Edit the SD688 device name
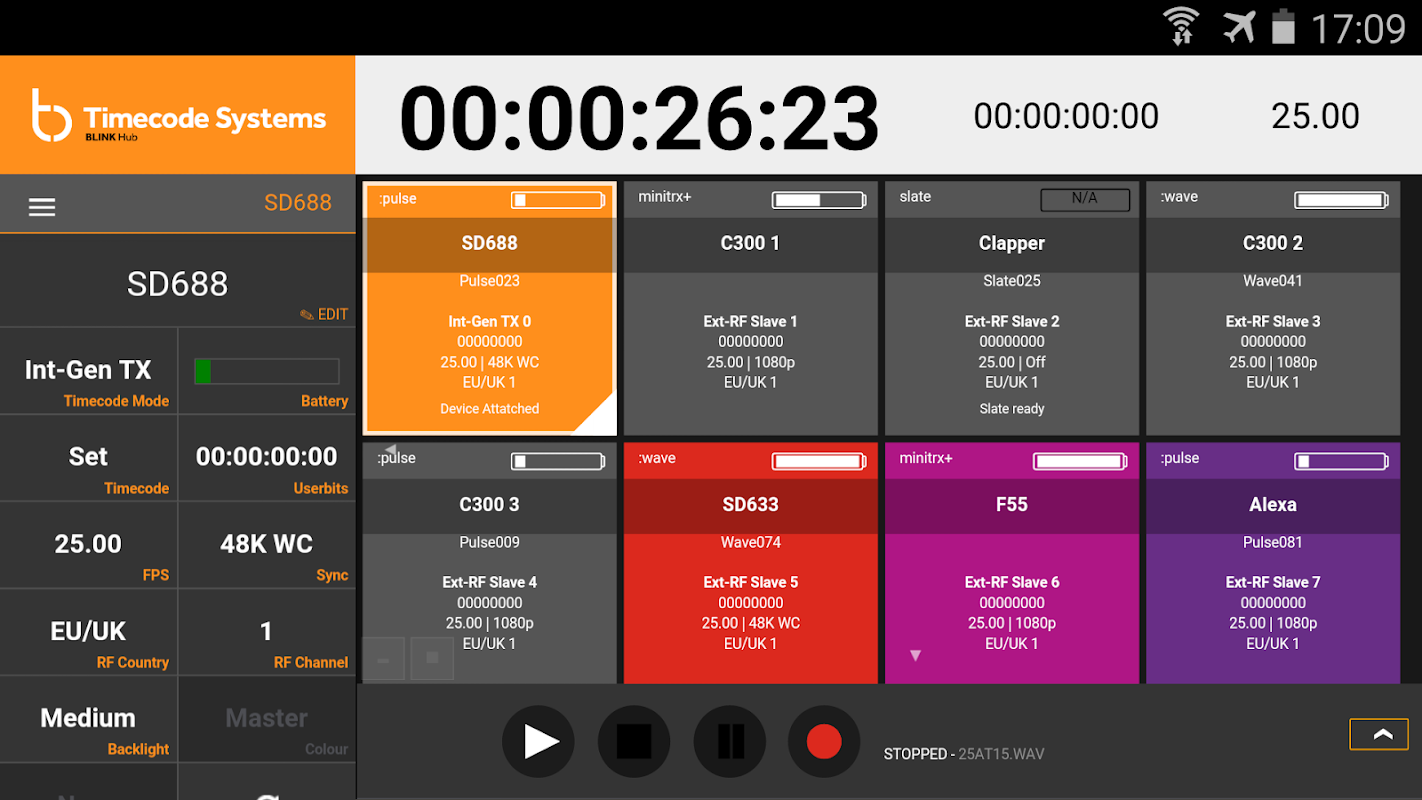This screenshot has height=800, width=1422. [x=325, y=314]
